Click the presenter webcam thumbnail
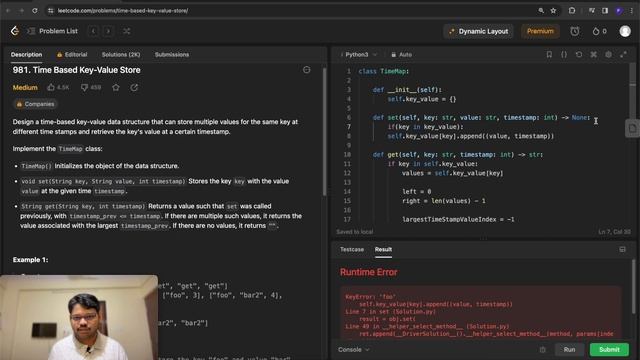Image resolution: width=640 pixels, height=360 pixels. pyautogui.click(x=79, y=317)
